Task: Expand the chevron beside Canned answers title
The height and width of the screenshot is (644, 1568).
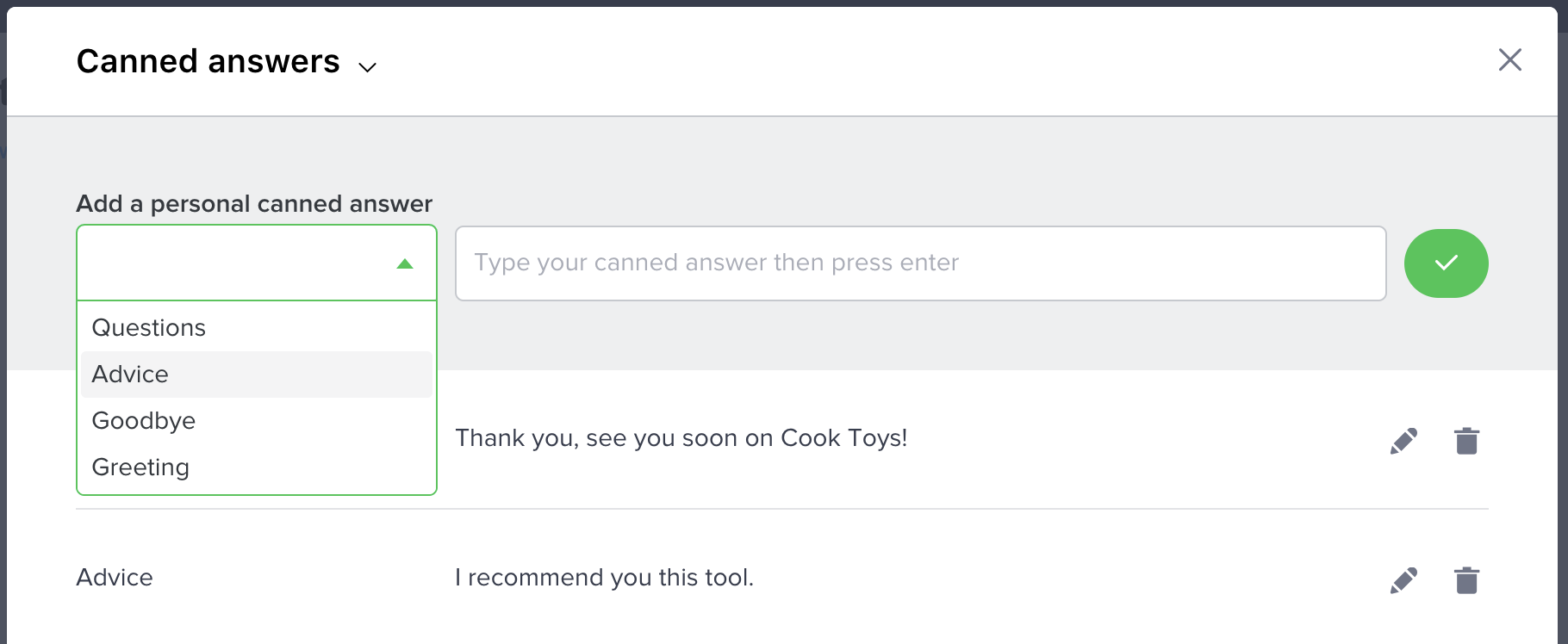Action: tap(368, 67)
